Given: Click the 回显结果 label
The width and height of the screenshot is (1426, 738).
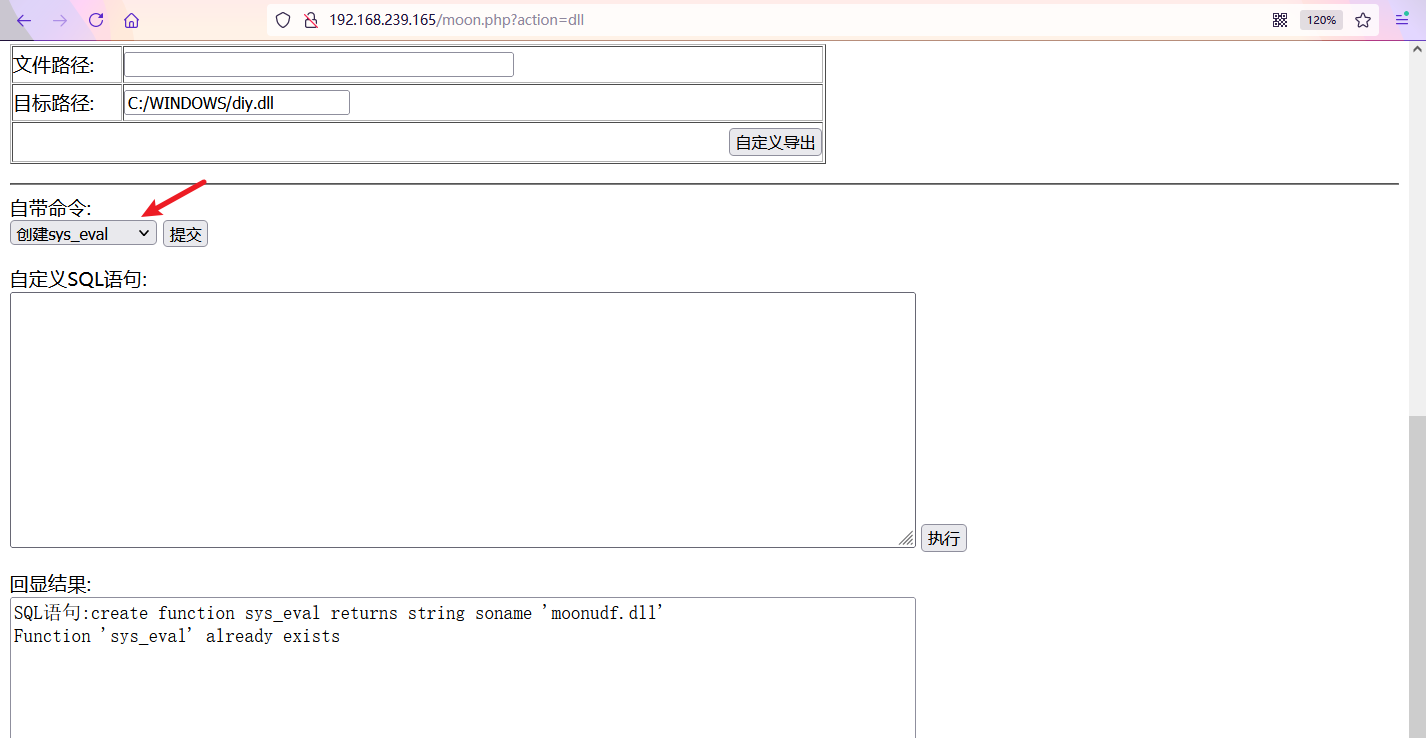Looking at the screenshot, I should point(51,584).
